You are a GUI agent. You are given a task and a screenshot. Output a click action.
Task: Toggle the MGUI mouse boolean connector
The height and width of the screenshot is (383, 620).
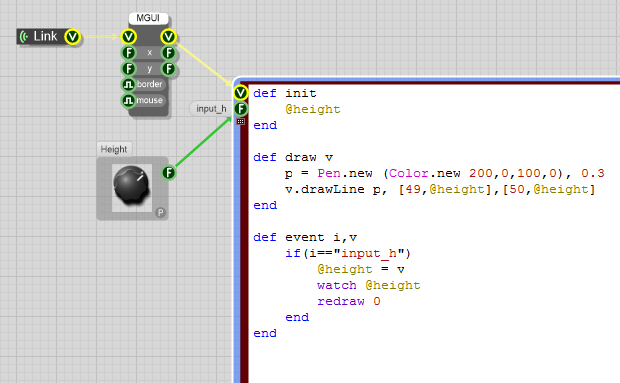(129, 100)
